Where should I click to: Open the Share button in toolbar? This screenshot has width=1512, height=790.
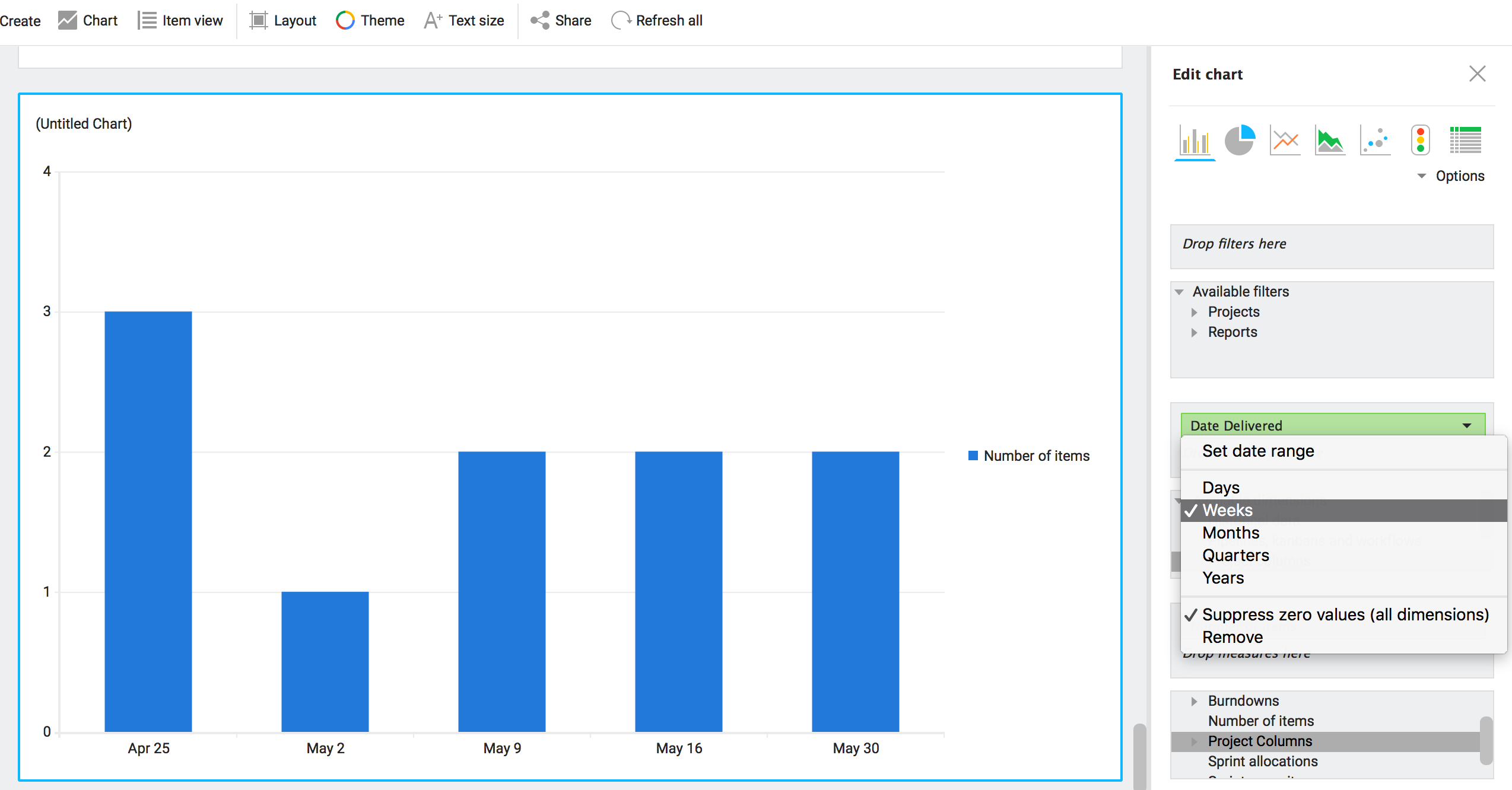(x=561, y=21)
